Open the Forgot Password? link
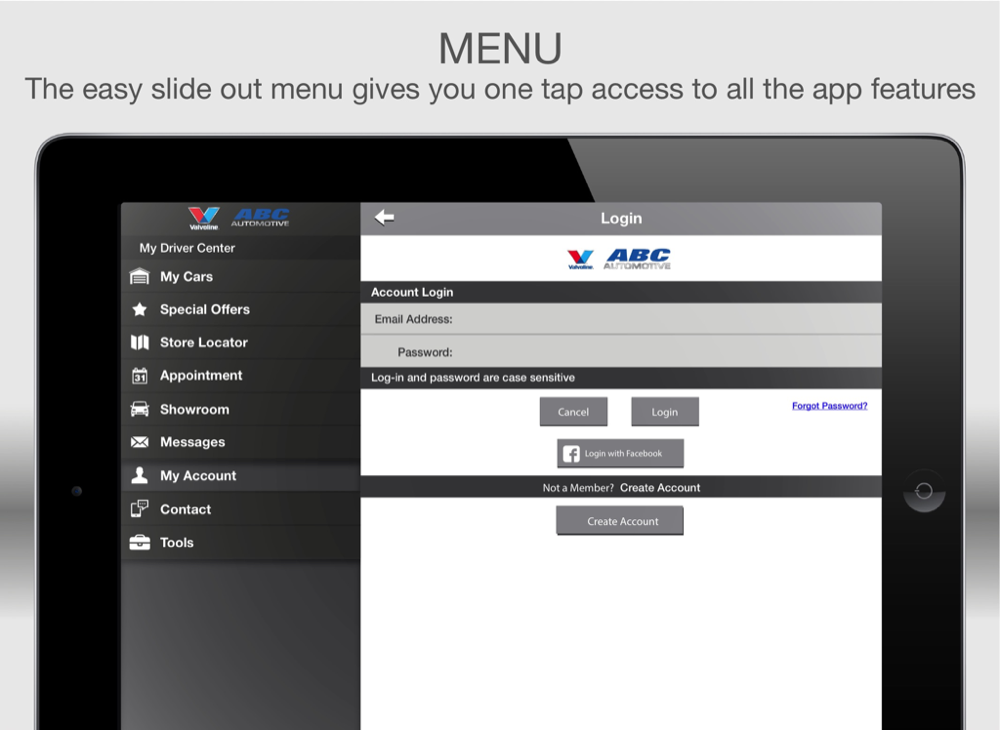Viewport: 1000px width, 730px height. pyautogui.click(x=829, y=405)
